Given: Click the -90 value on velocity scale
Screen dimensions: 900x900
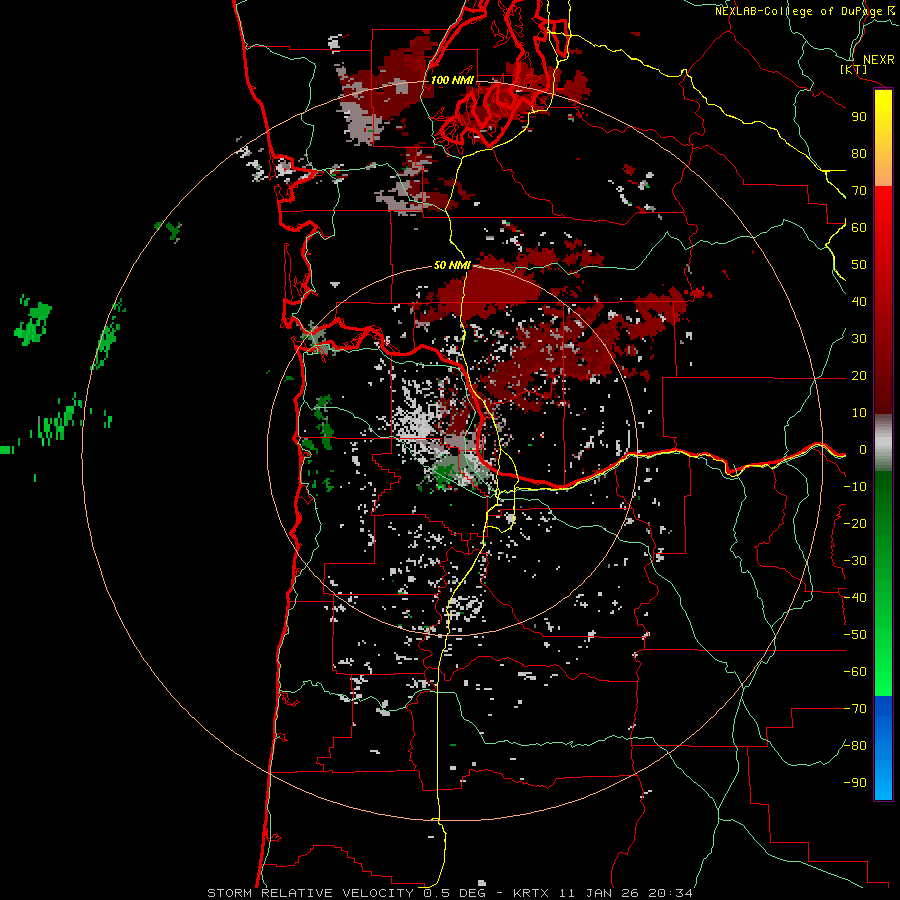Looking at the screenshot, I should pos(855,783).
